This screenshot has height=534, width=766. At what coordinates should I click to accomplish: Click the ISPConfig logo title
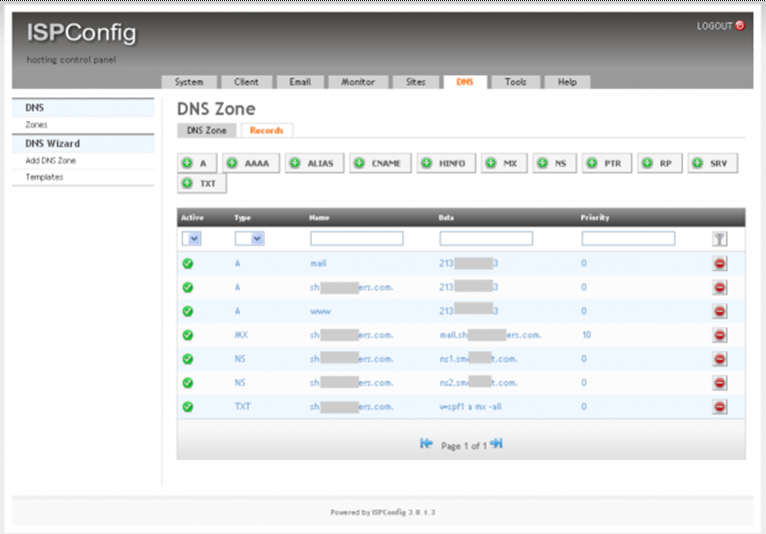click(x=82, y=33)
